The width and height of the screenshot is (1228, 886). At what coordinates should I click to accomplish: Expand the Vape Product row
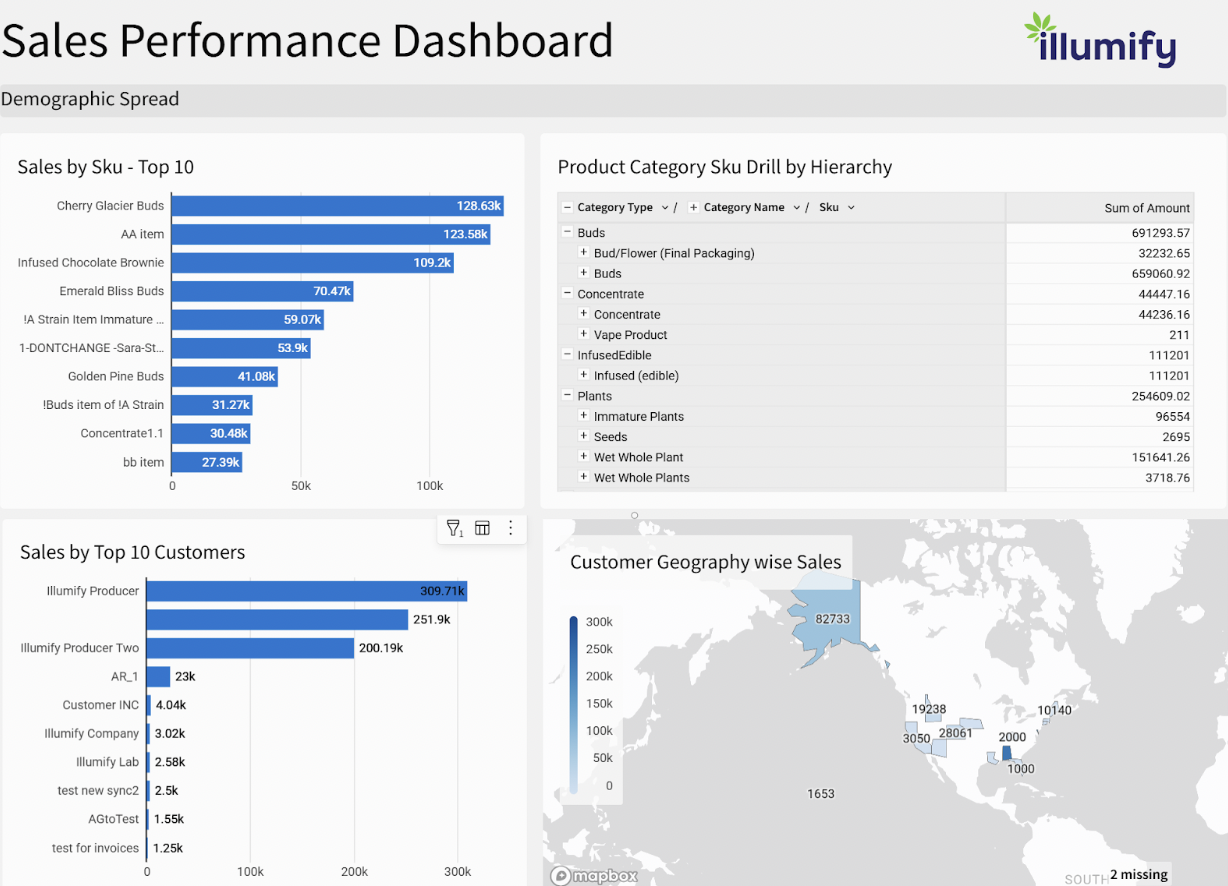(x=584, y=335)
